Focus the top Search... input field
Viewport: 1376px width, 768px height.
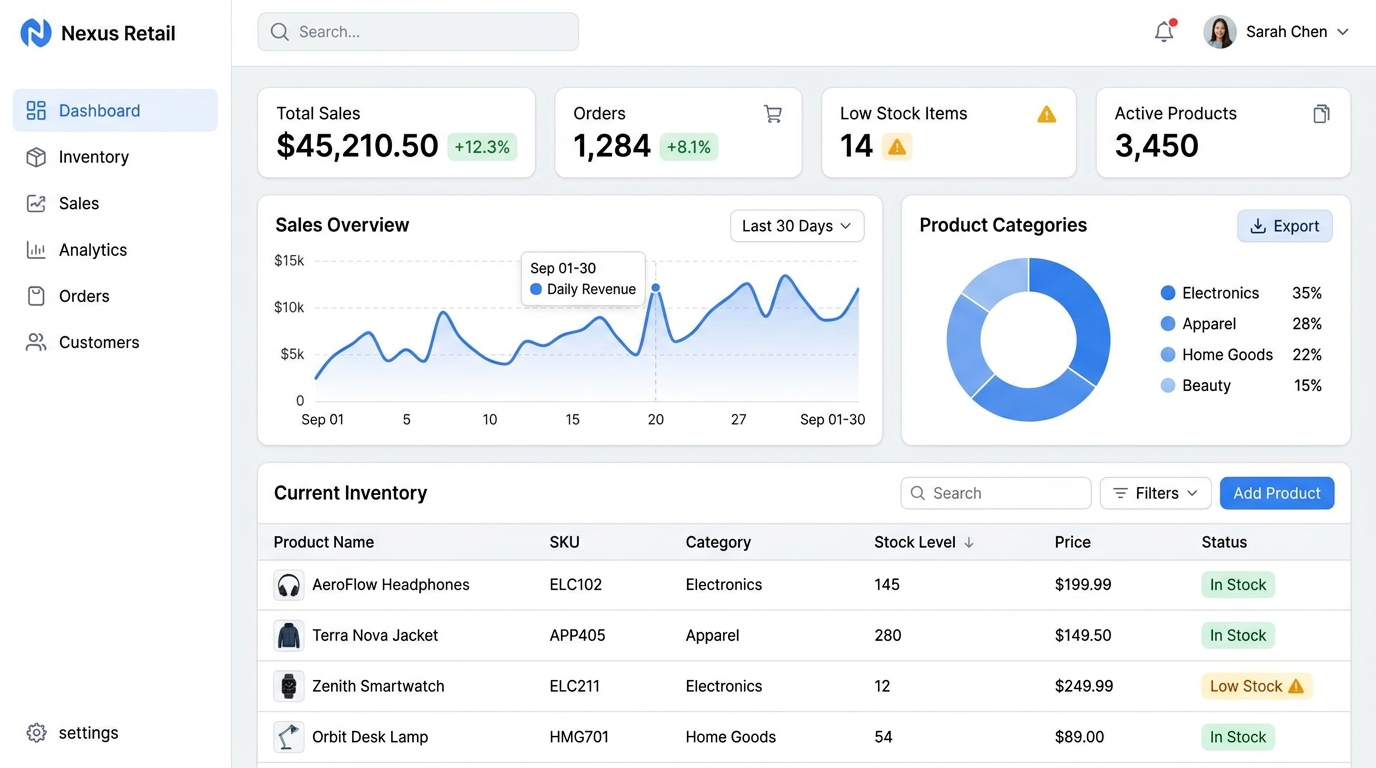tap(418, 32)
